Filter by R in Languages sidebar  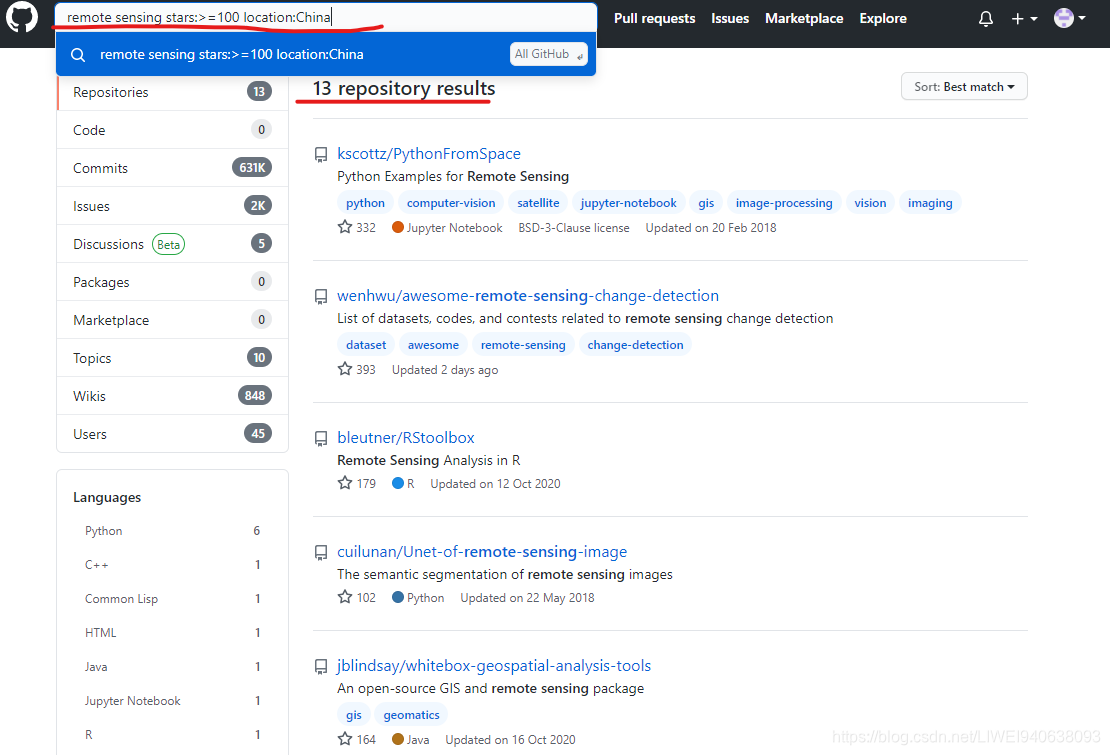pos(172,734)
